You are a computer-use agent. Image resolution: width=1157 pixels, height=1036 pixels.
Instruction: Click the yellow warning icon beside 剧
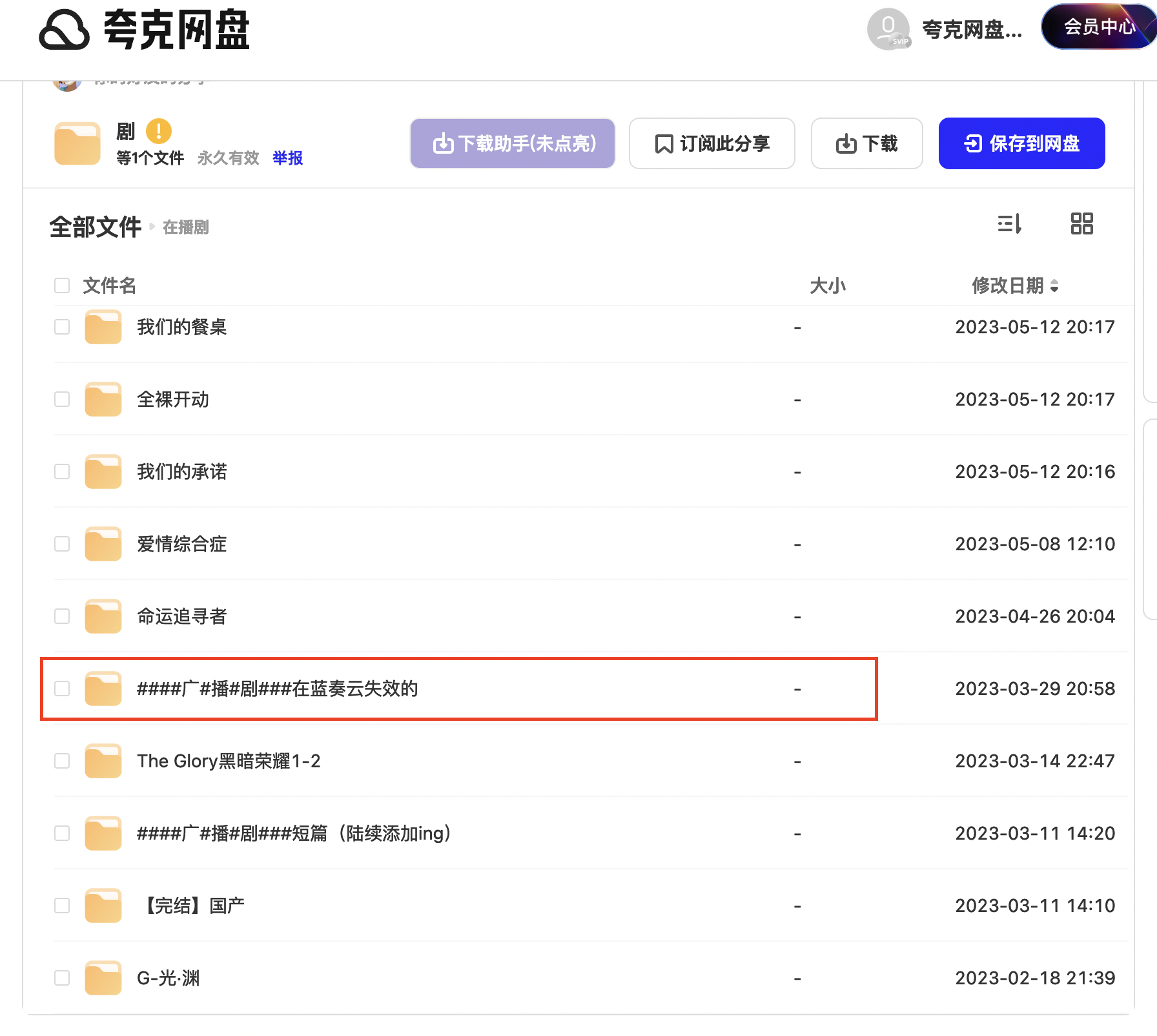point(158,131)
